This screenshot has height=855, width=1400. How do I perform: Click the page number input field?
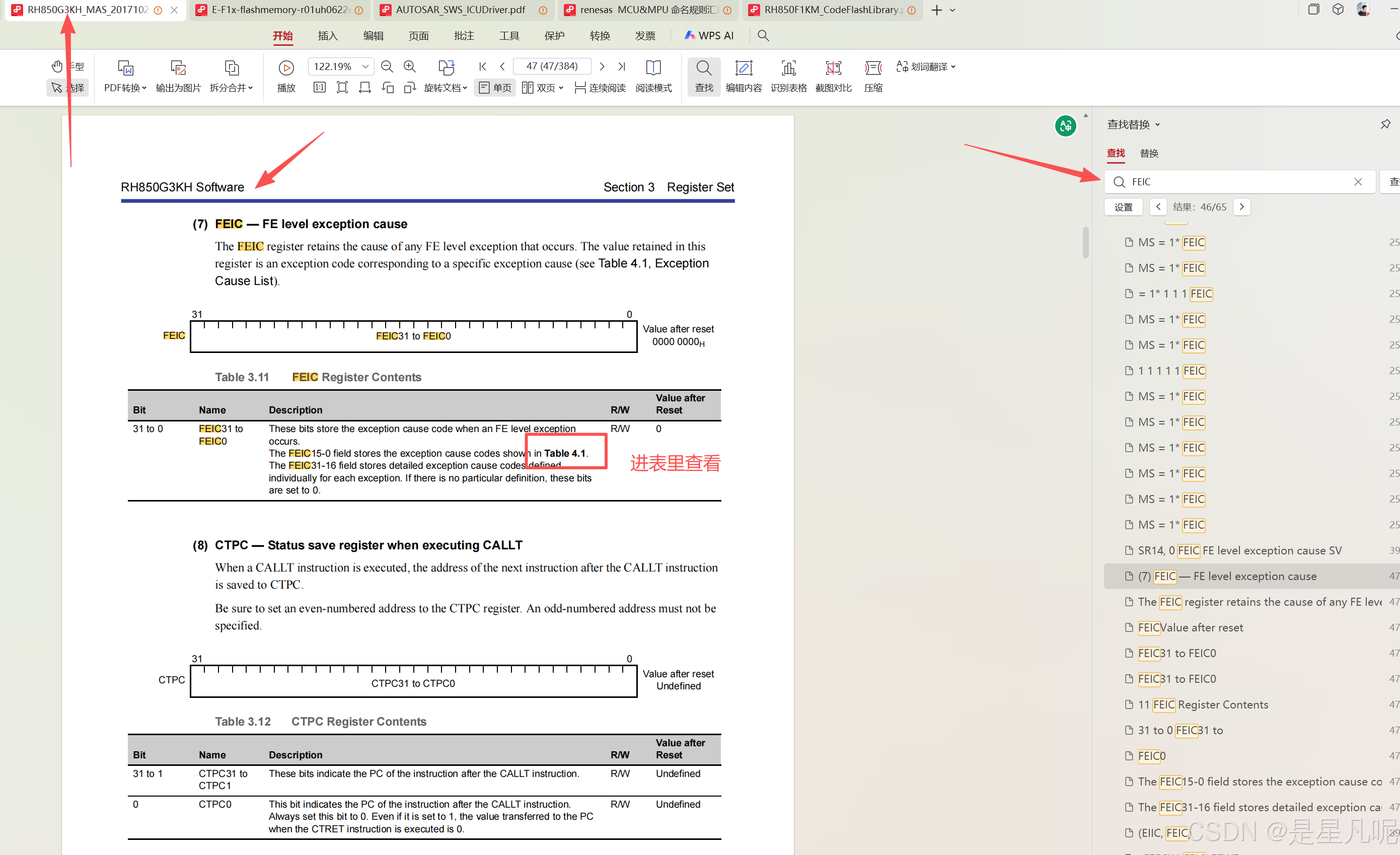[551, 66]
